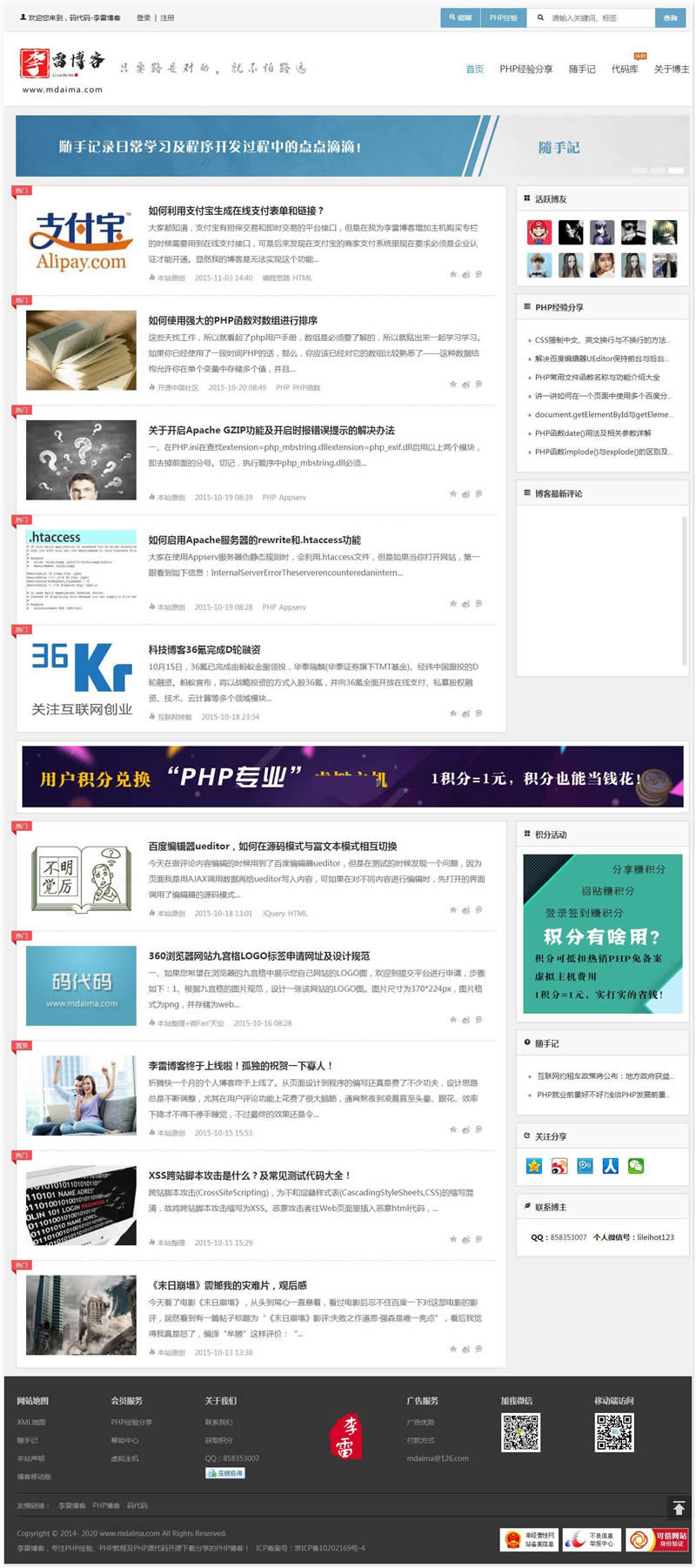The width and height of the screenshot is (696, 1568).
Task: Click the Sina Weibo share icon
Action: pyautogui.click(x=559, y=1166)
